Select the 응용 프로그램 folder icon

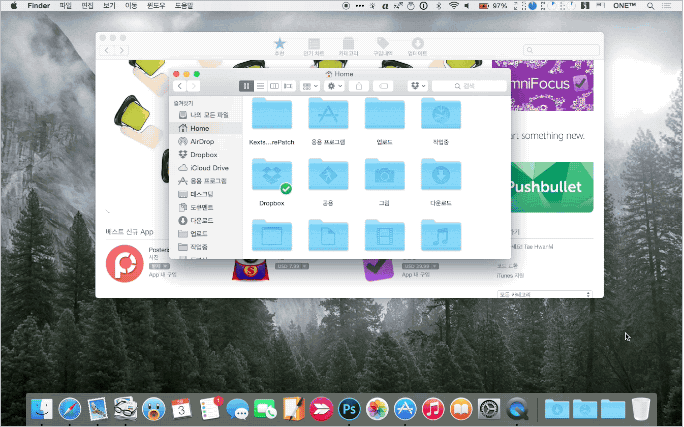[328, 114]
